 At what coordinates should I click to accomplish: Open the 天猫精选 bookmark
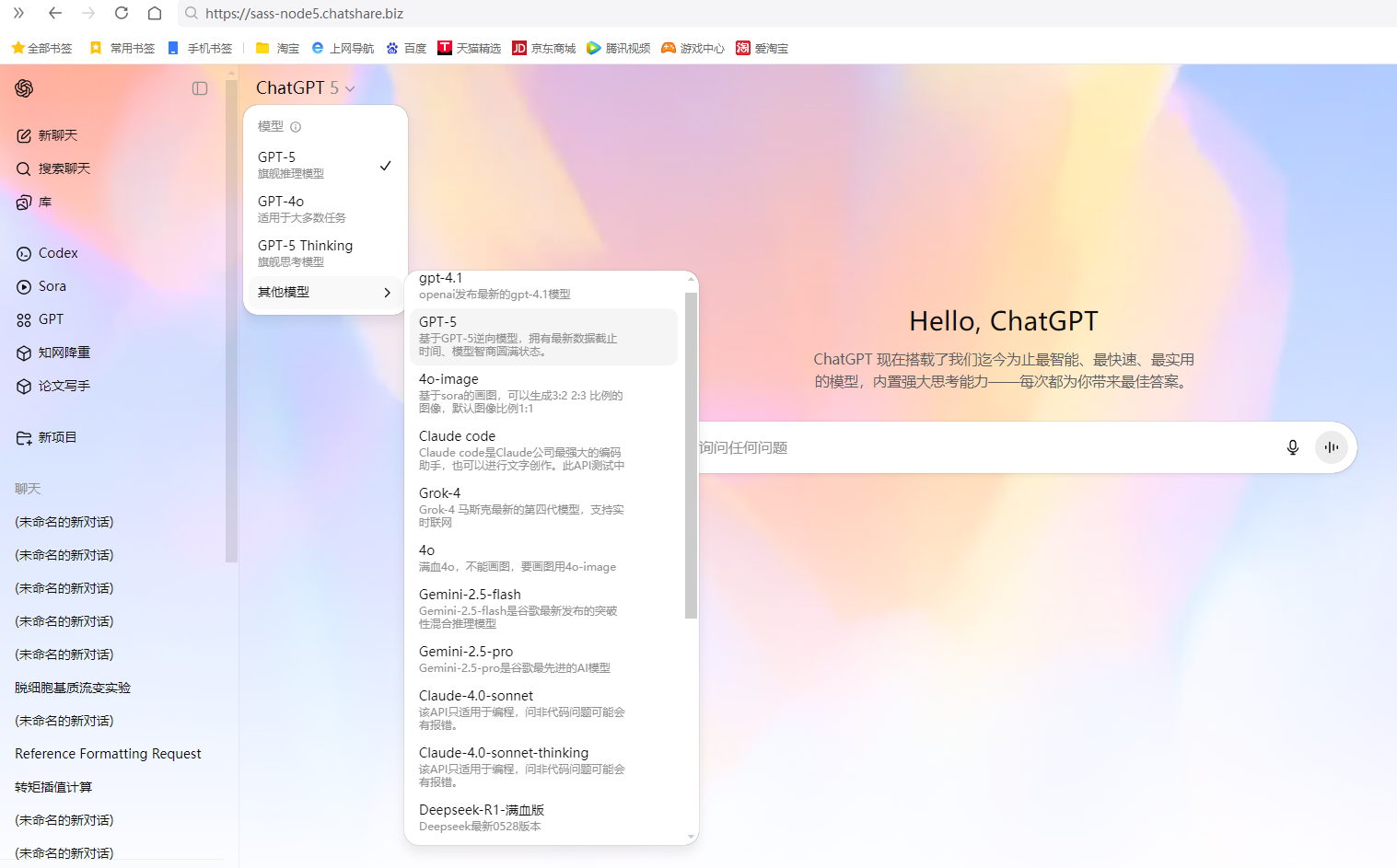(x=470, y=48)
